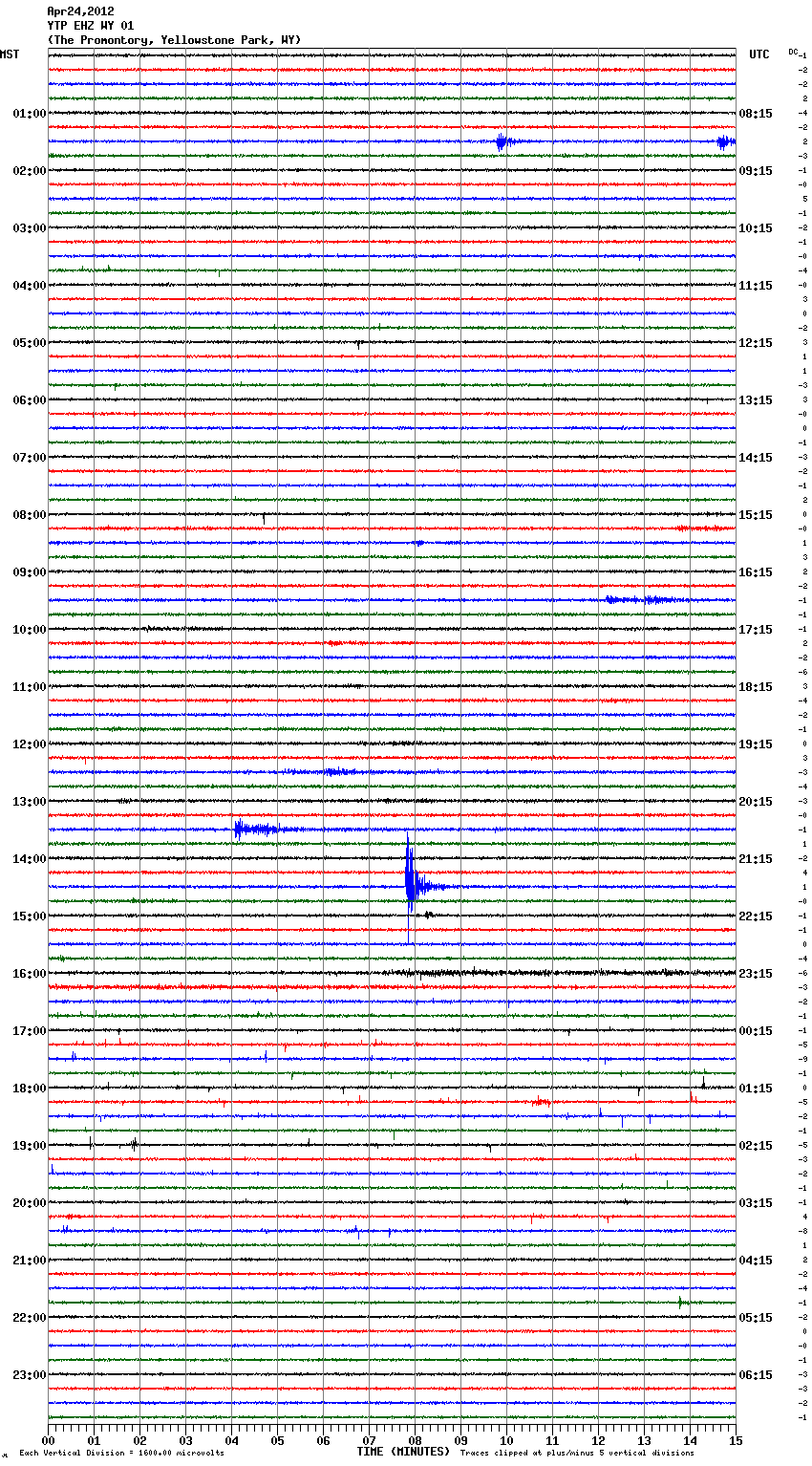
Task: Click the '09:00' MST time label
Action: point(29,572)
